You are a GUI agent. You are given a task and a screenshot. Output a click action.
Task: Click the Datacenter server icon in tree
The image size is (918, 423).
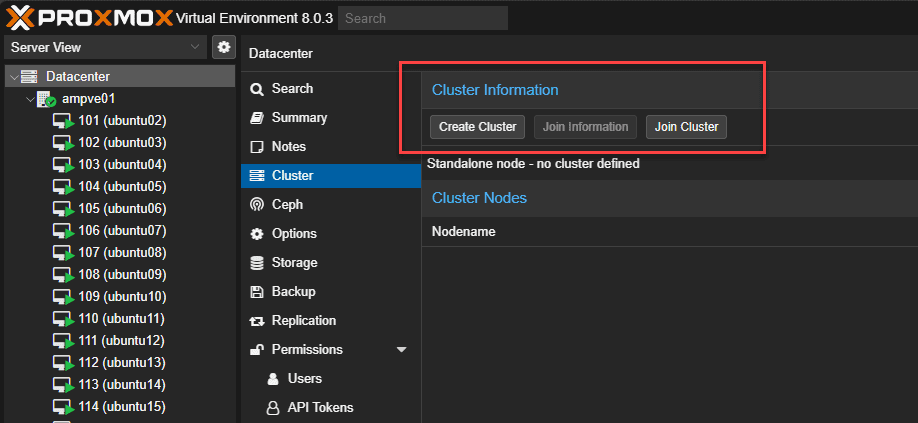coord(29,77)
